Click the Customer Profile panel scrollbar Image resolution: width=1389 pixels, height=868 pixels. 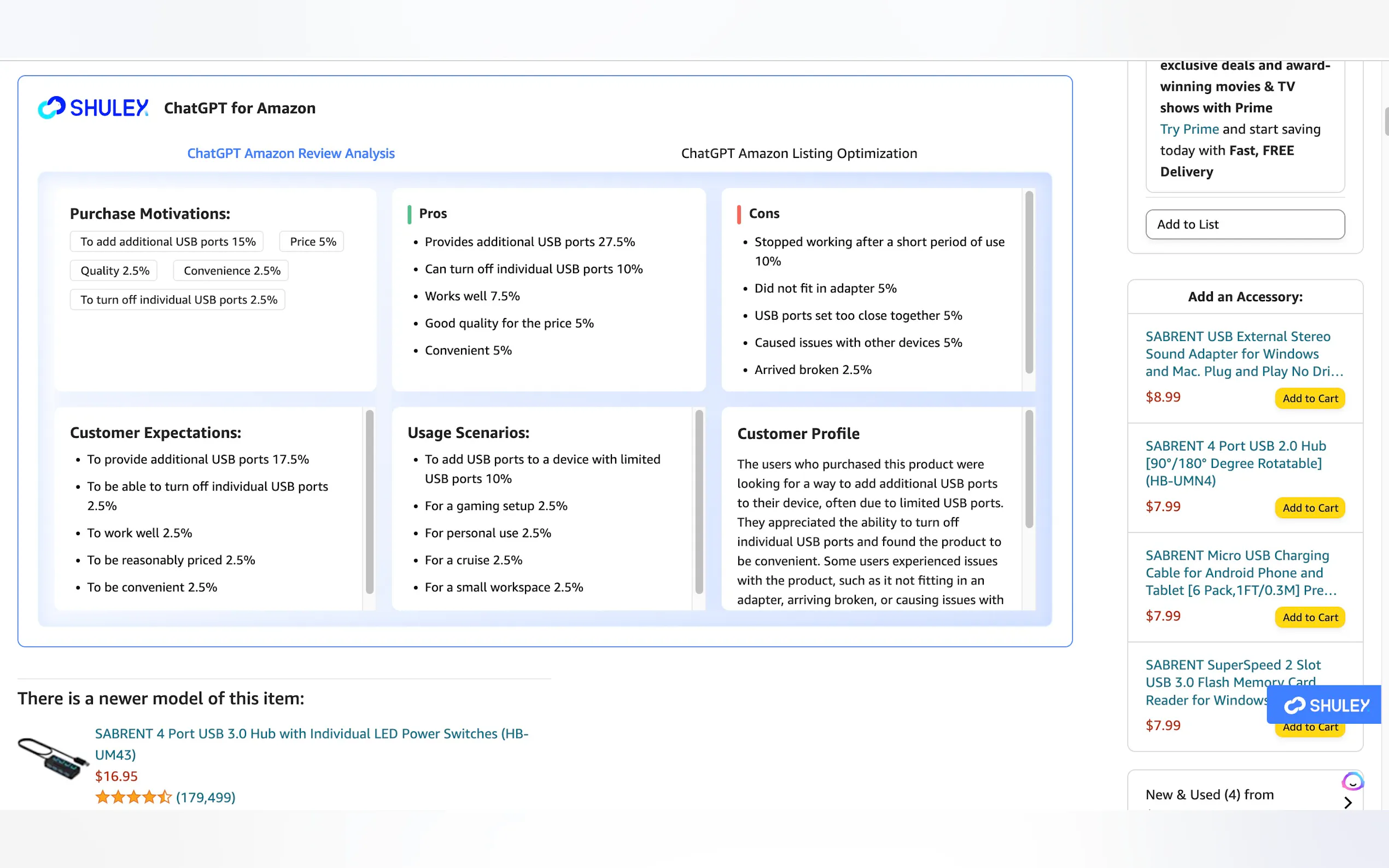coord(1029,468)
